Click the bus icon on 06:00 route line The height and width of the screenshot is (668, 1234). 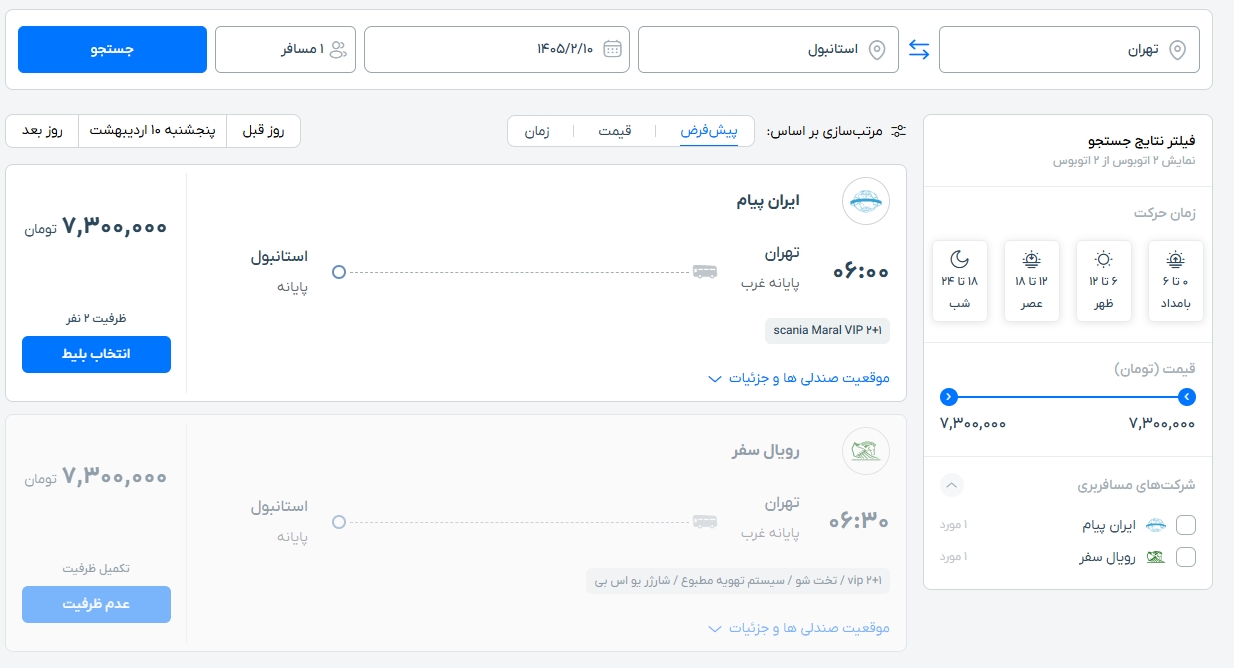click(x=704, y=271)
